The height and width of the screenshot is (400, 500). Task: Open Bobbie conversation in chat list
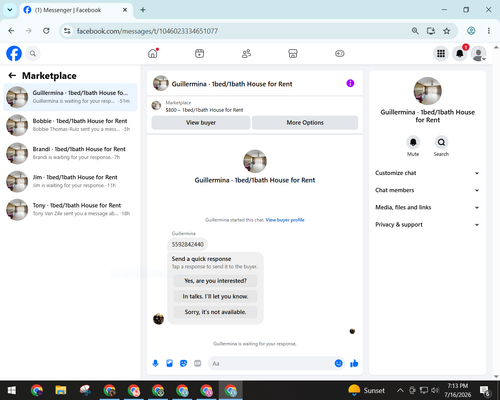click(70, 125)
